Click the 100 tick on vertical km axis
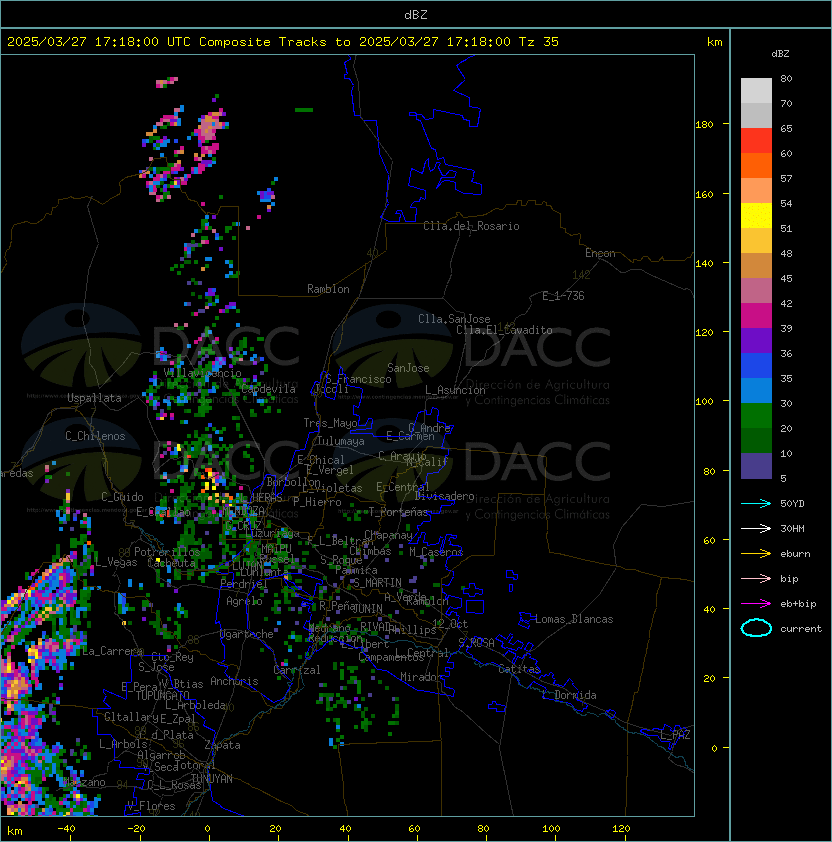The width and height of the screenshot is (832, 842). point(704,402)
